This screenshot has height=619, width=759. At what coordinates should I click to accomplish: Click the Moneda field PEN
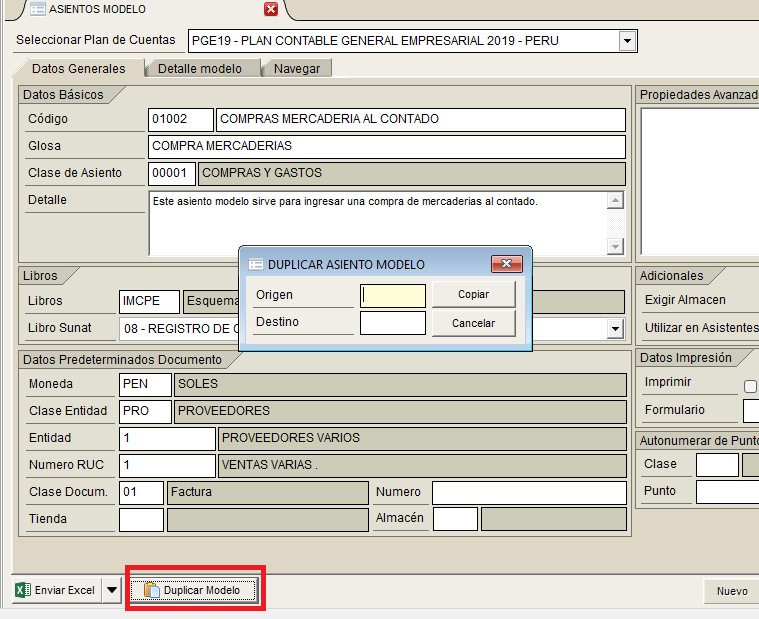click(145, 385)
